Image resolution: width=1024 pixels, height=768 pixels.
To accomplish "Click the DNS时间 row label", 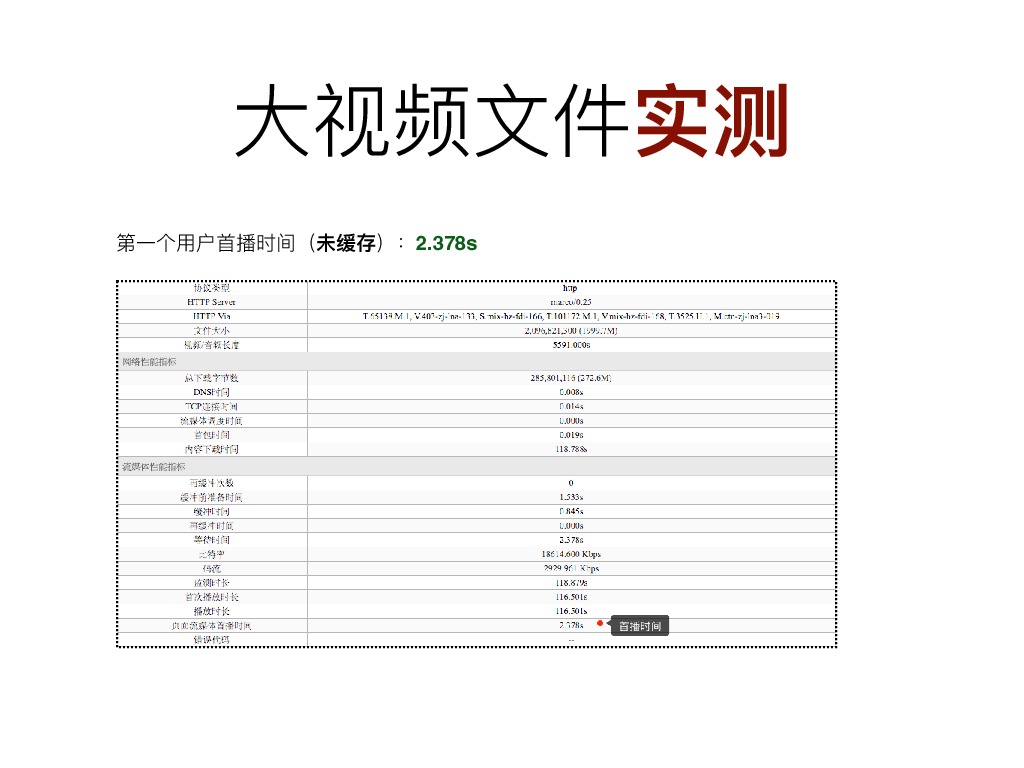I will [211, 392].
